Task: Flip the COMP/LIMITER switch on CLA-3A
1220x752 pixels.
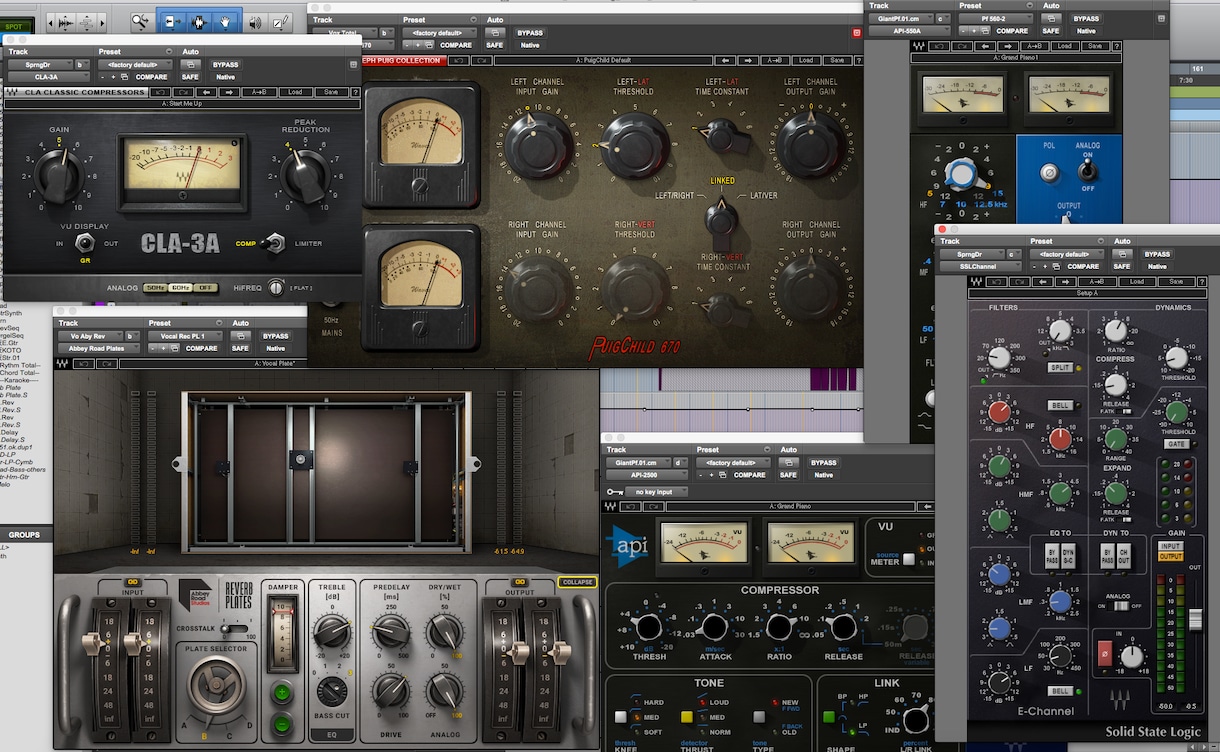Action: point(274,242)
